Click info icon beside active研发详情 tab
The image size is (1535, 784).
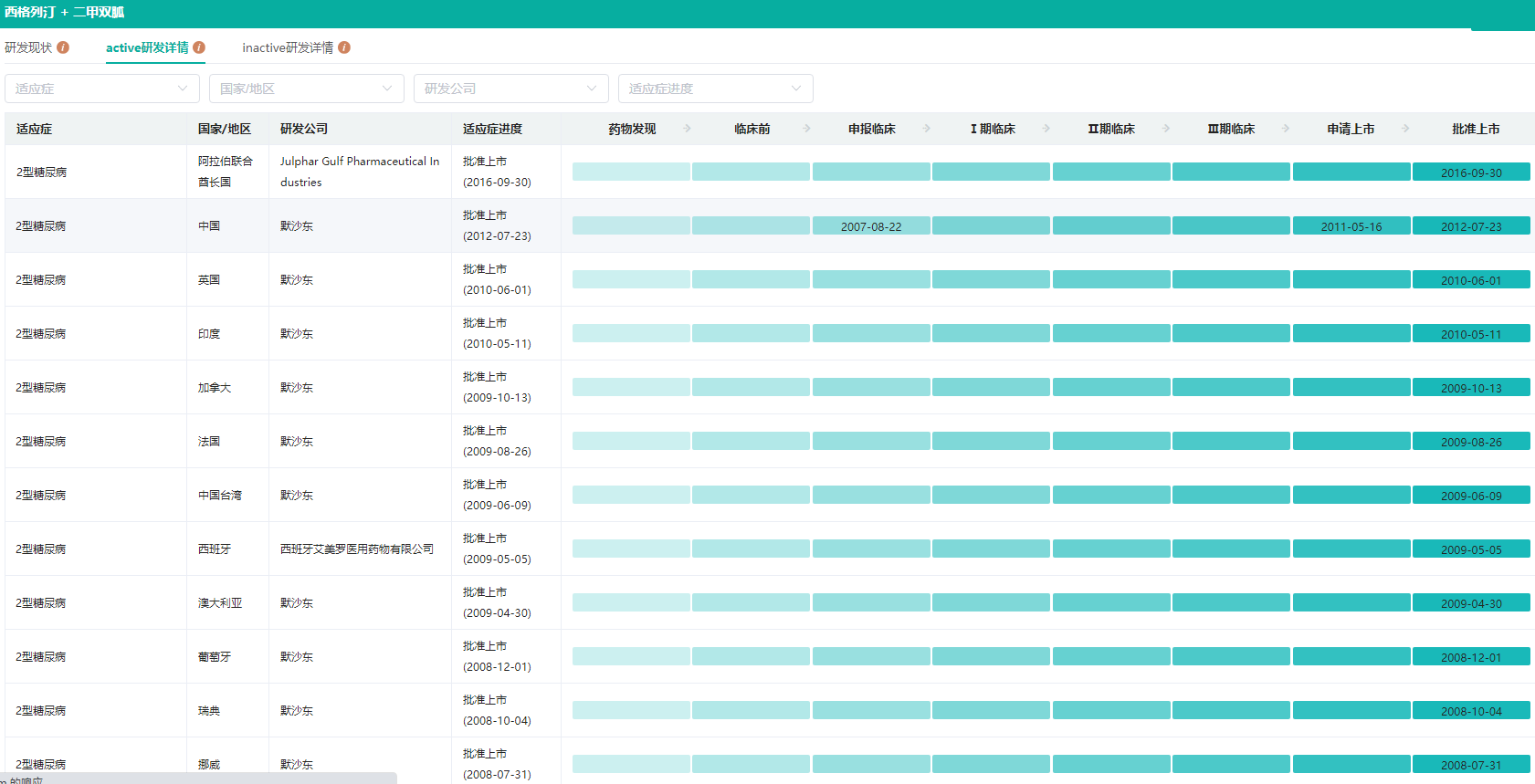199,47
